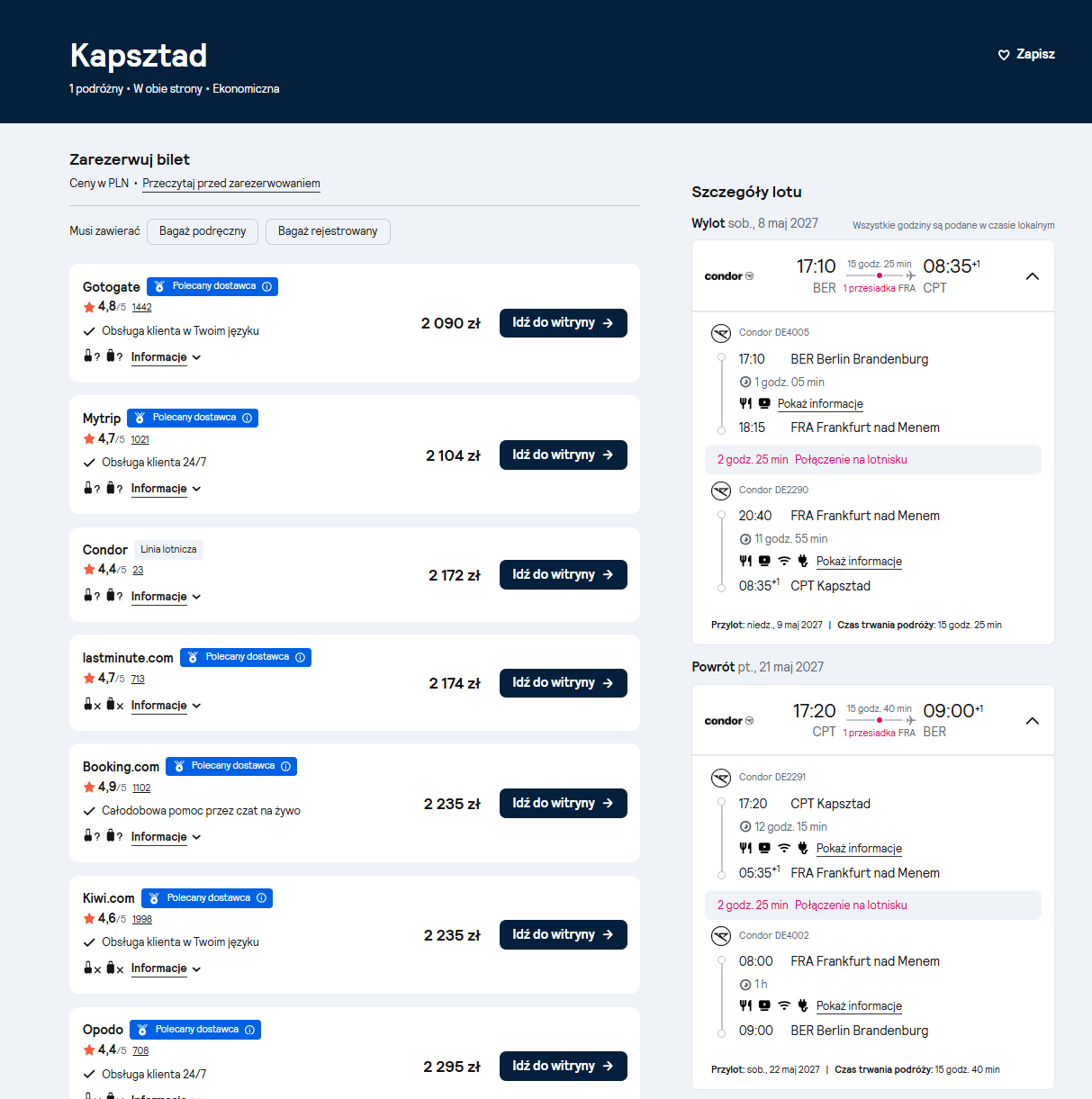The width and height of the screenshot is (1092, 1099).
Task: Collapse the outbound flight details chevron
Action: pyautogui.click(x=1033, y=276)
